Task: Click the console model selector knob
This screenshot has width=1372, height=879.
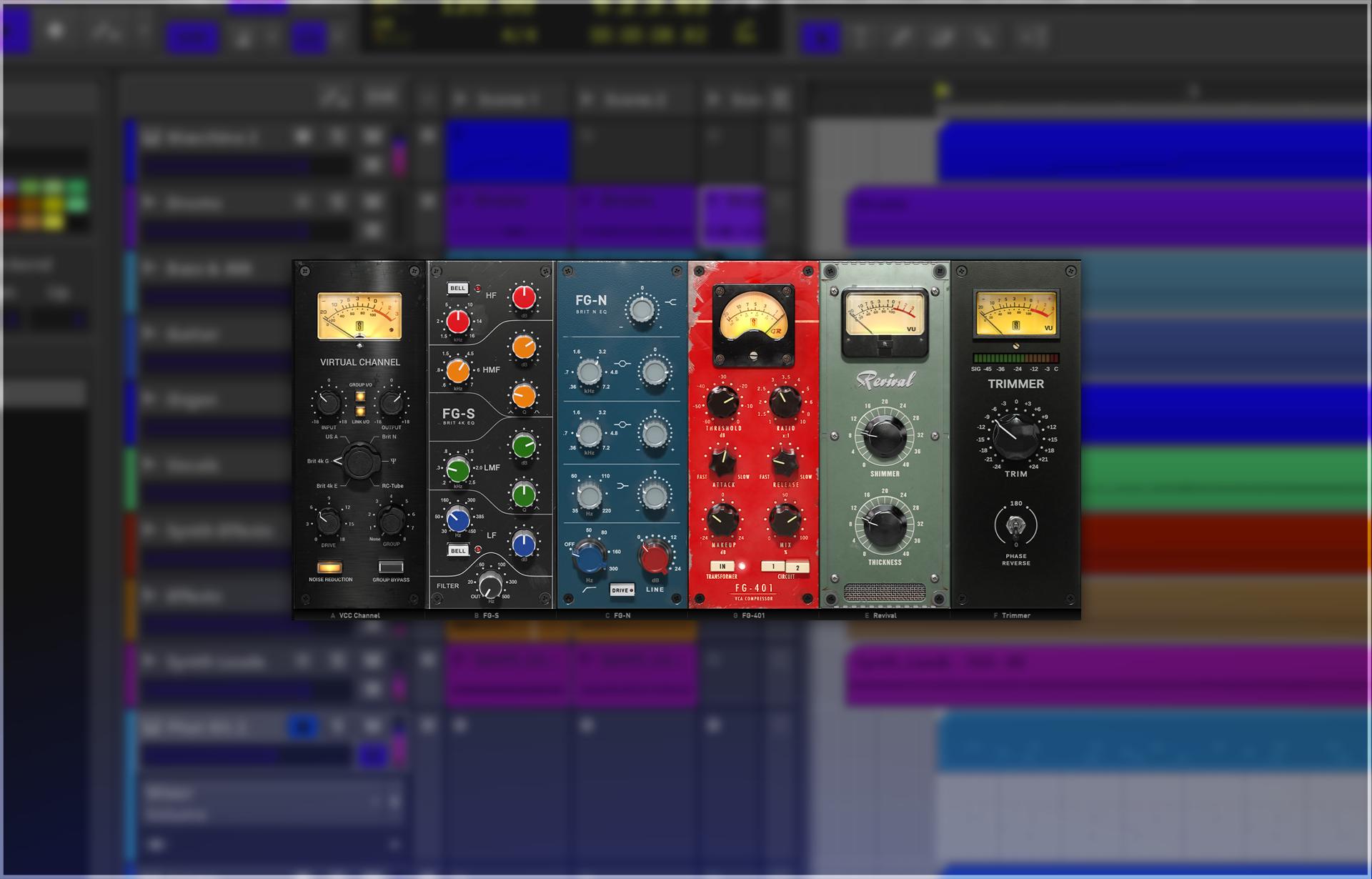Action: [360, 461]
